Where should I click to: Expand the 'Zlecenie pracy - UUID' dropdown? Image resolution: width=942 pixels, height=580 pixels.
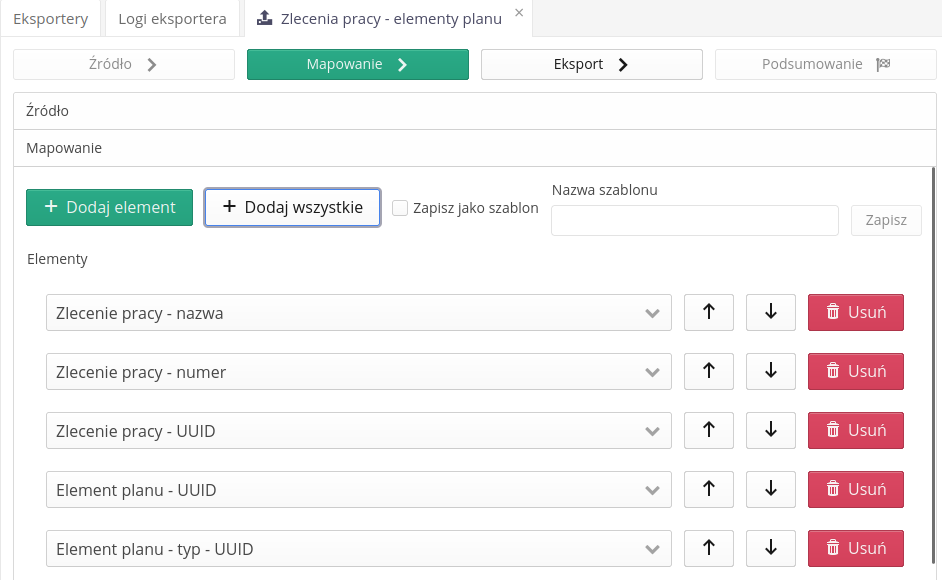[358, 431]
